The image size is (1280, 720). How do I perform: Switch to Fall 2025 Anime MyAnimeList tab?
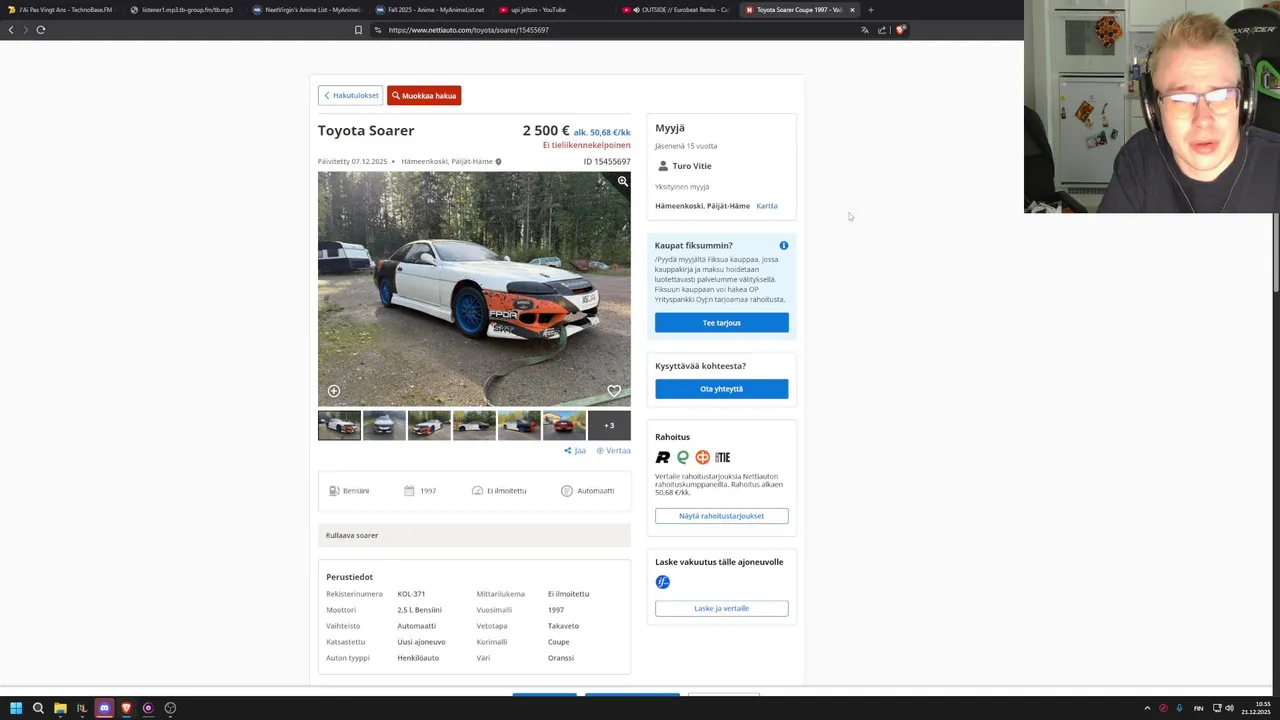430,10
